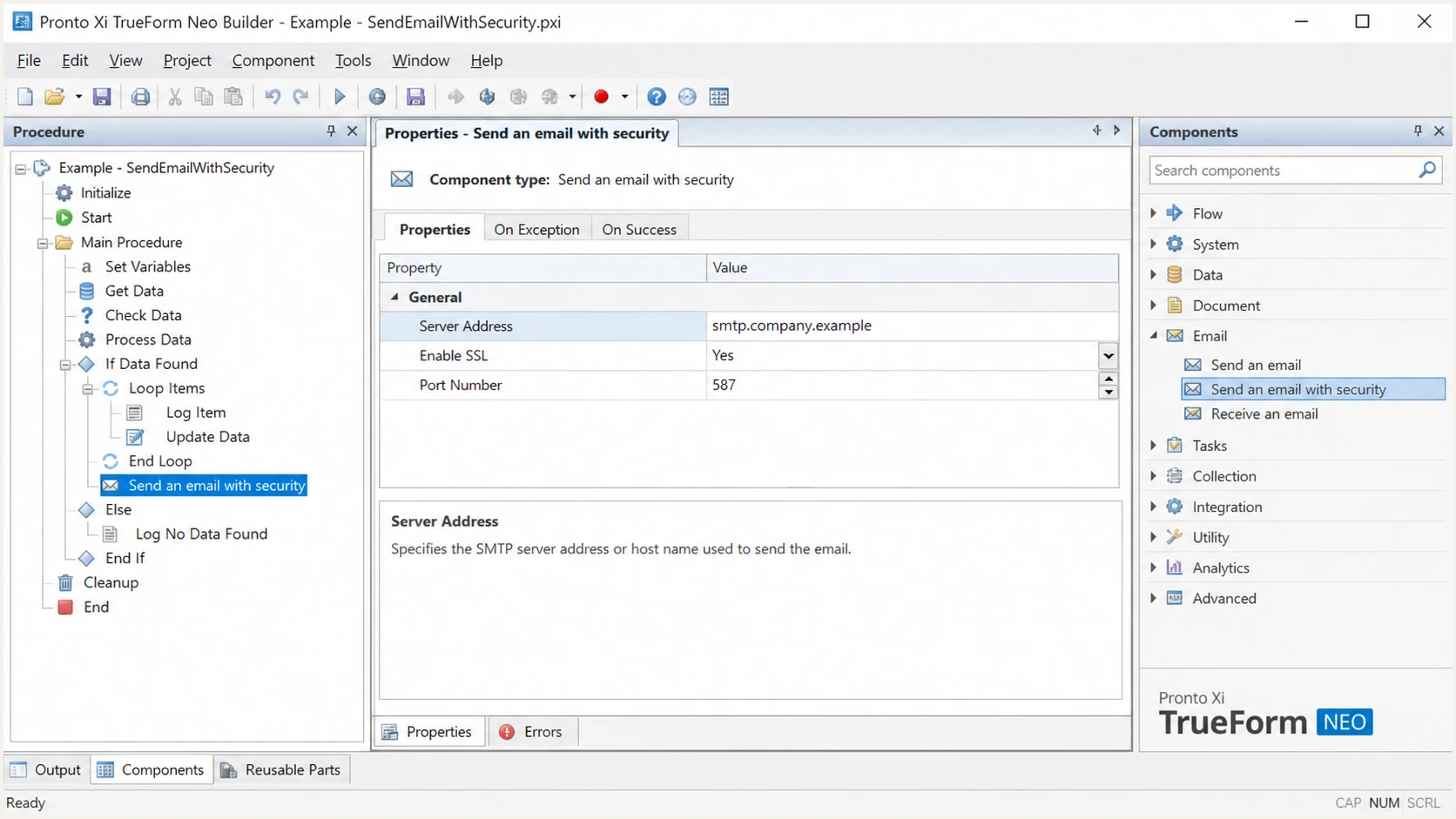The image size is (1456, 819).
Task: Expand the Flow component category
Action: (1153, 212)
